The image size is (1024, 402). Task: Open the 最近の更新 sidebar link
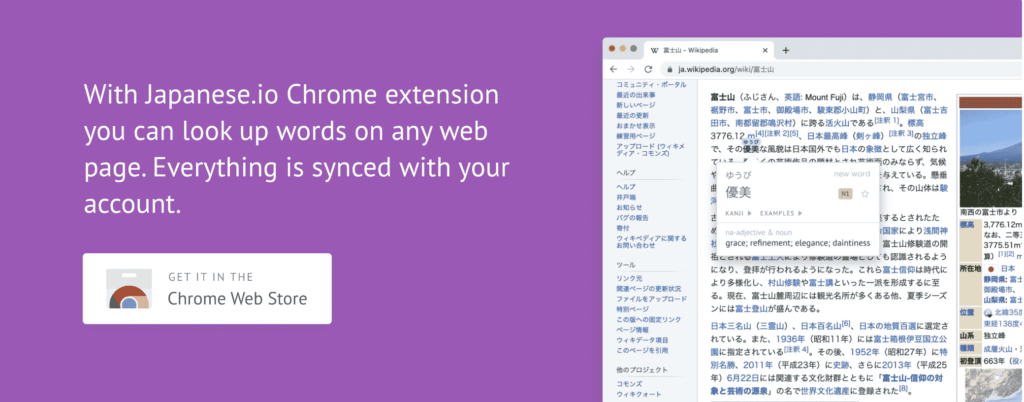point(632,116)
